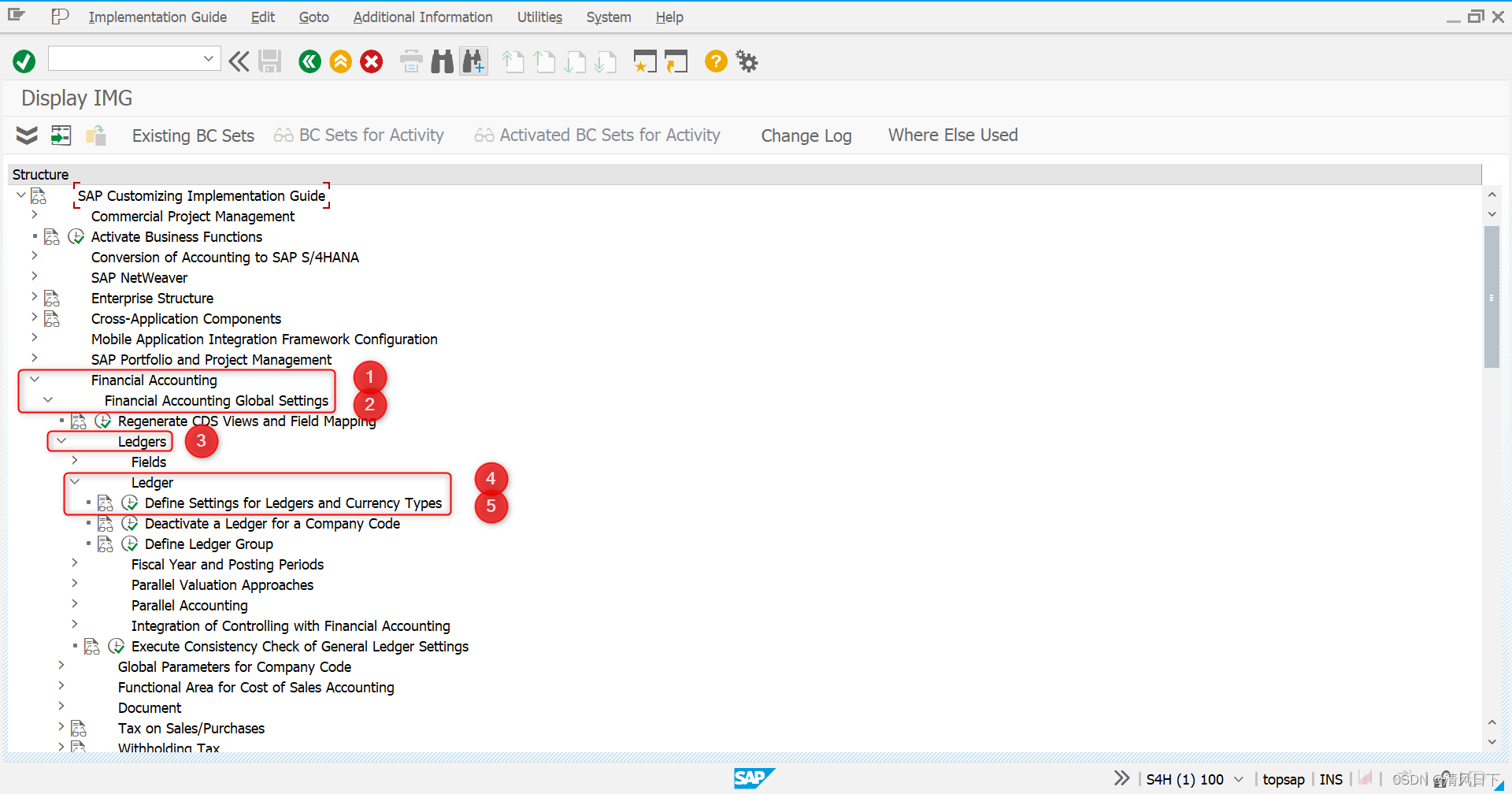Screen dimensions: 1512x794
Task: Click the Next Page icon
Action: (575, 61)
